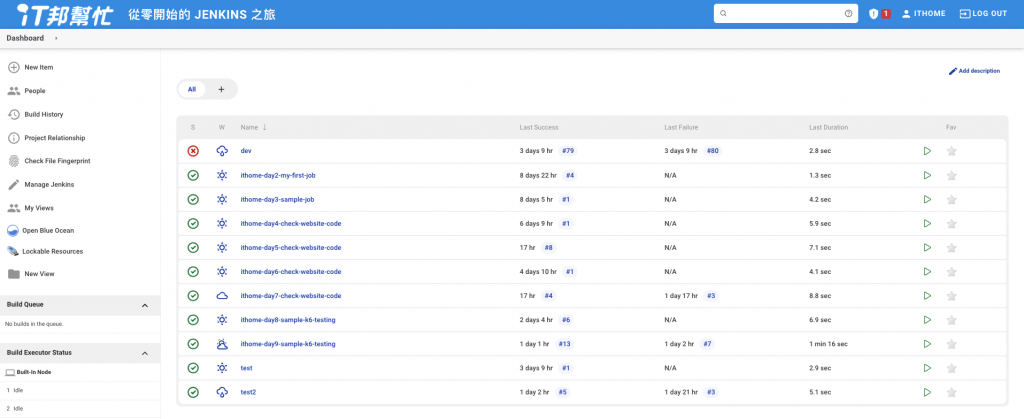
Task: Add a new view tab with plus
Action: (x=221, y=89)
